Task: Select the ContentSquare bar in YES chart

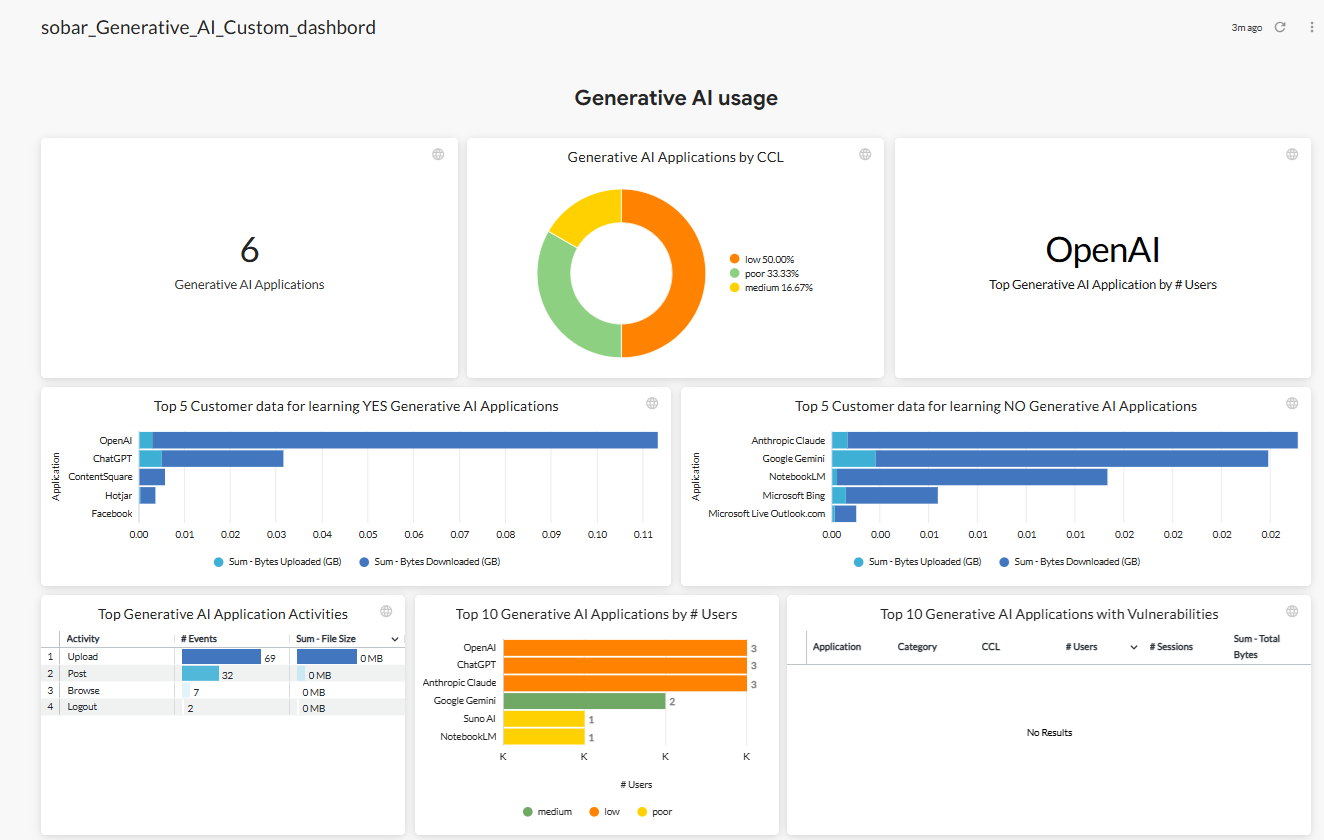Action: coord(152,477)
